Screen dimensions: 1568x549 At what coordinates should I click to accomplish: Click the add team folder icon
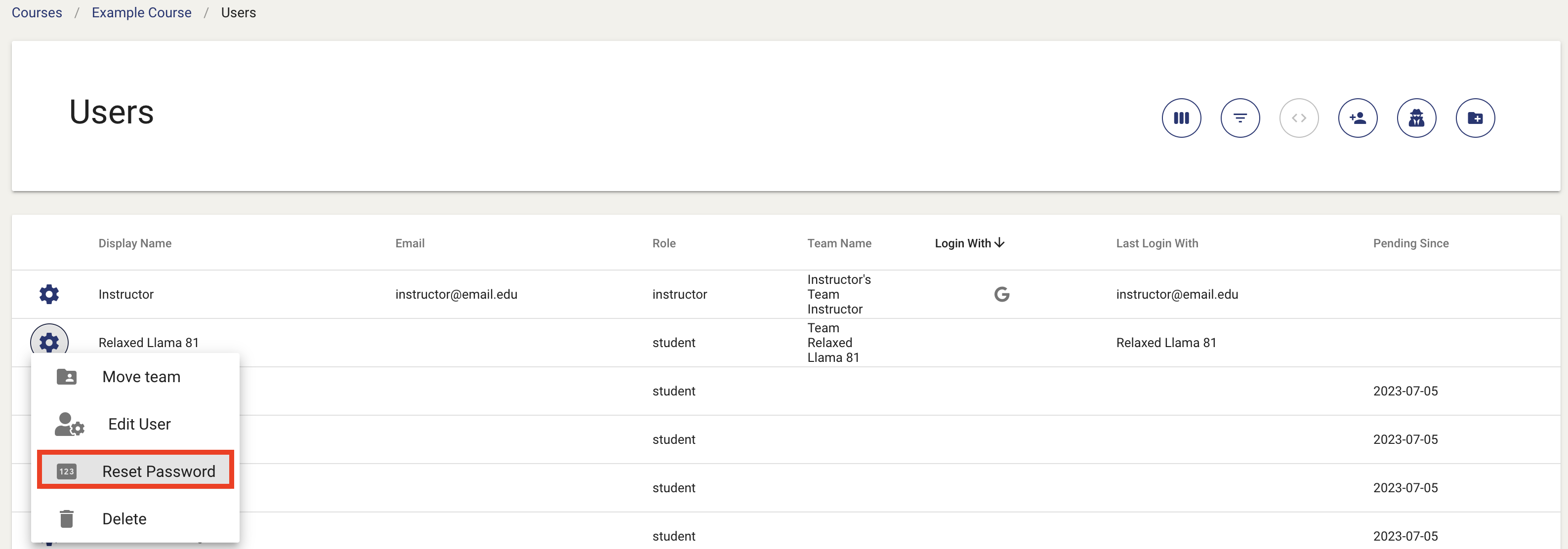(1475, 118)
